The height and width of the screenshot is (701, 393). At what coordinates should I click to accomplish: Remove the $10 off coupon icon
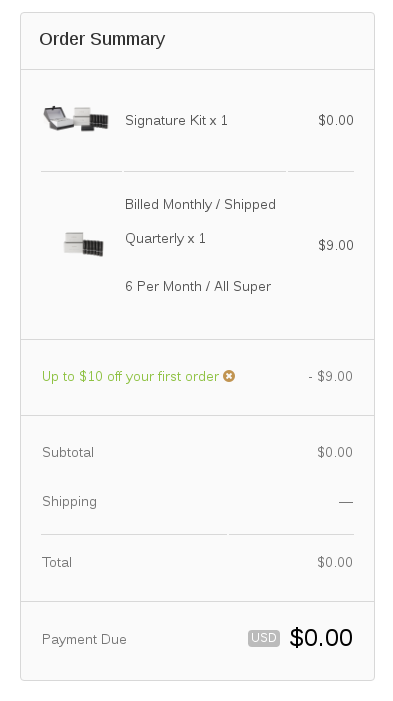coord(229,376)
